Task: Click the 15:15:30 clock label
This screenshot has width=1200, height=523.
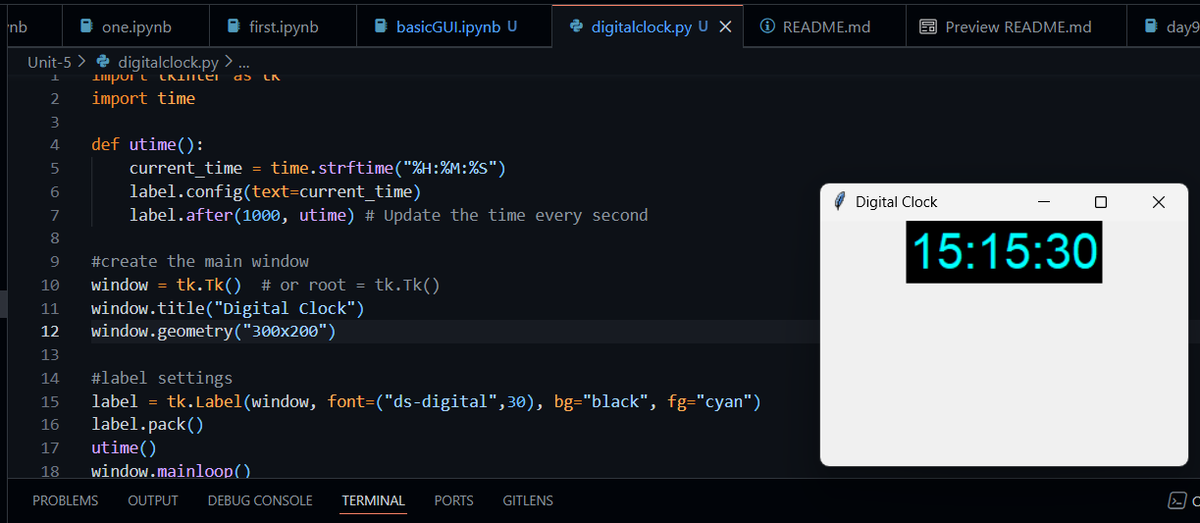Action: tap(1004, 251)
